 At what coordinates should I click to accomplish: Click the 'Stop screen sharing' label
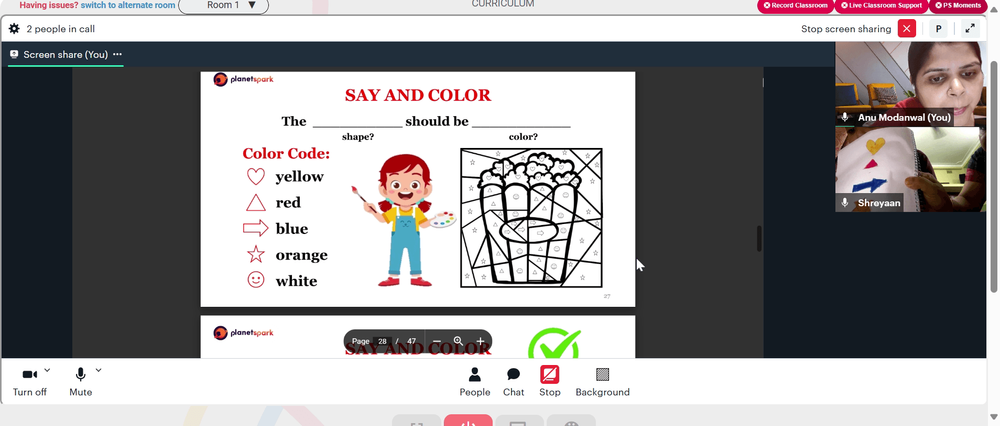pos(846,29)
